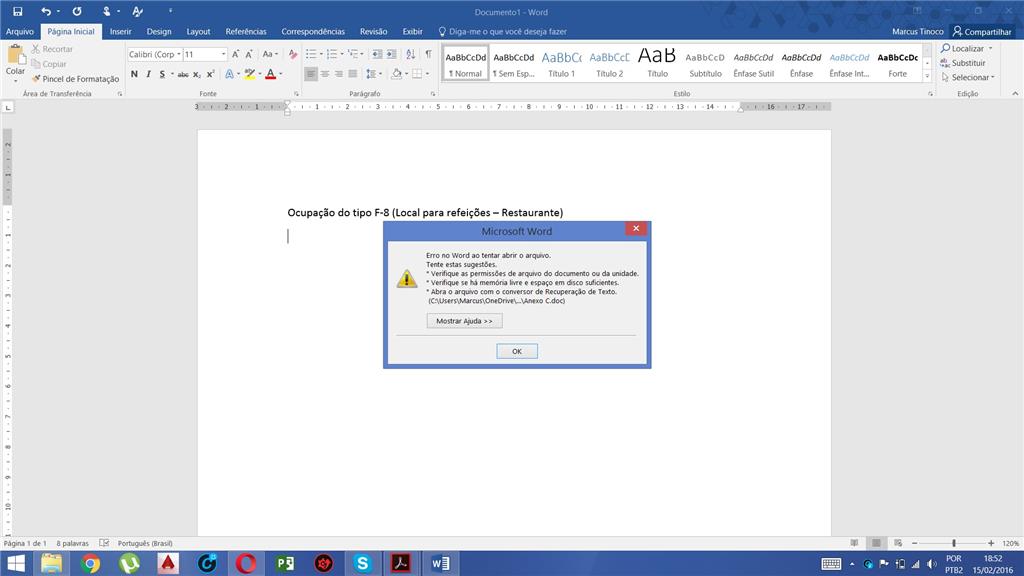The width and height of the screenshot is (1024, 576).
Task: Switch to Read Mode view in status bar
Action: click(854, 543)
